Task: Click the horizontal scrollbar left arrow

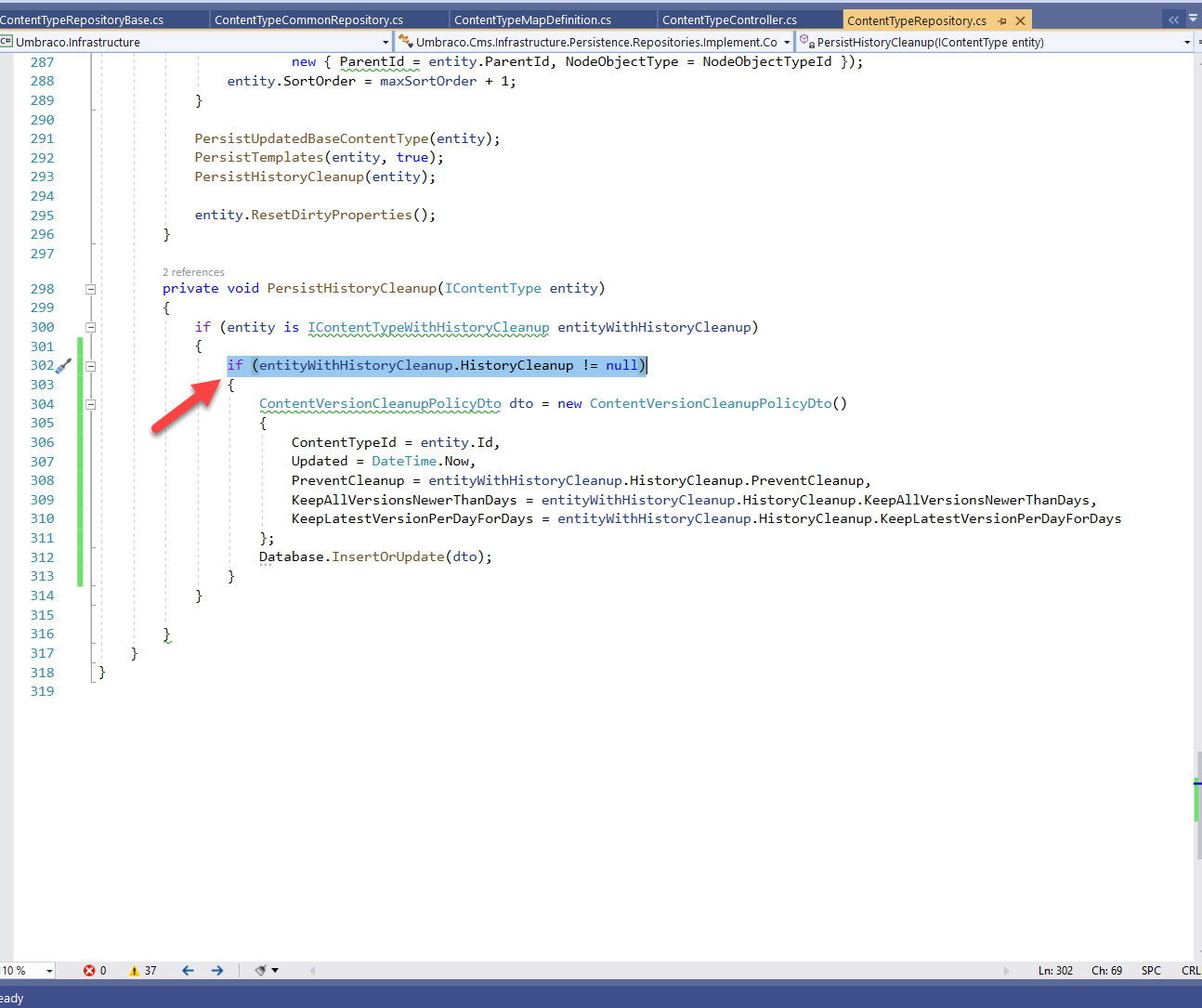Action: [312, 971]
